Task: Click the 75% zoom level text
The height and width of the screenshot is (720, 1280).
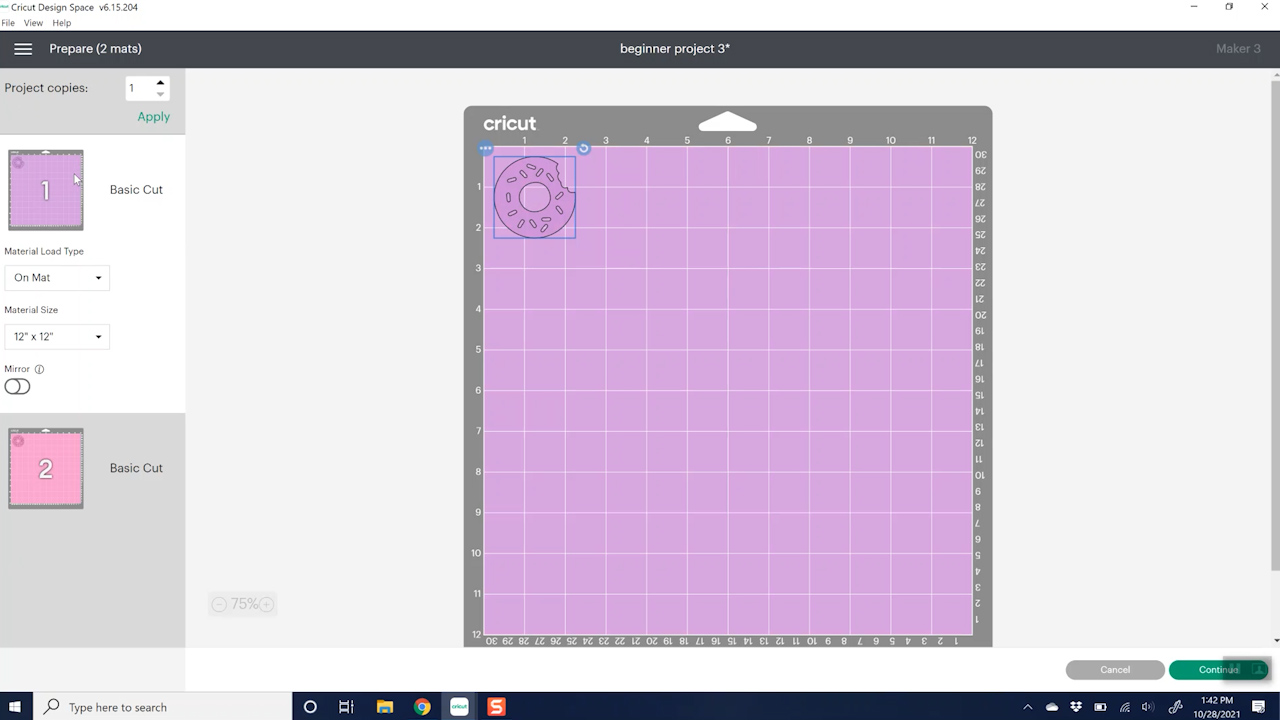Action: (245, 604)
